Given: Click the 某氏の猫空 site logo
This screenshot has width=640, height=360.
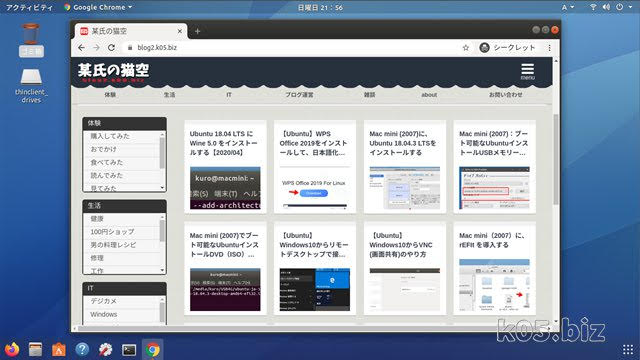Looking at the screenshot, I should click(113, 73).
